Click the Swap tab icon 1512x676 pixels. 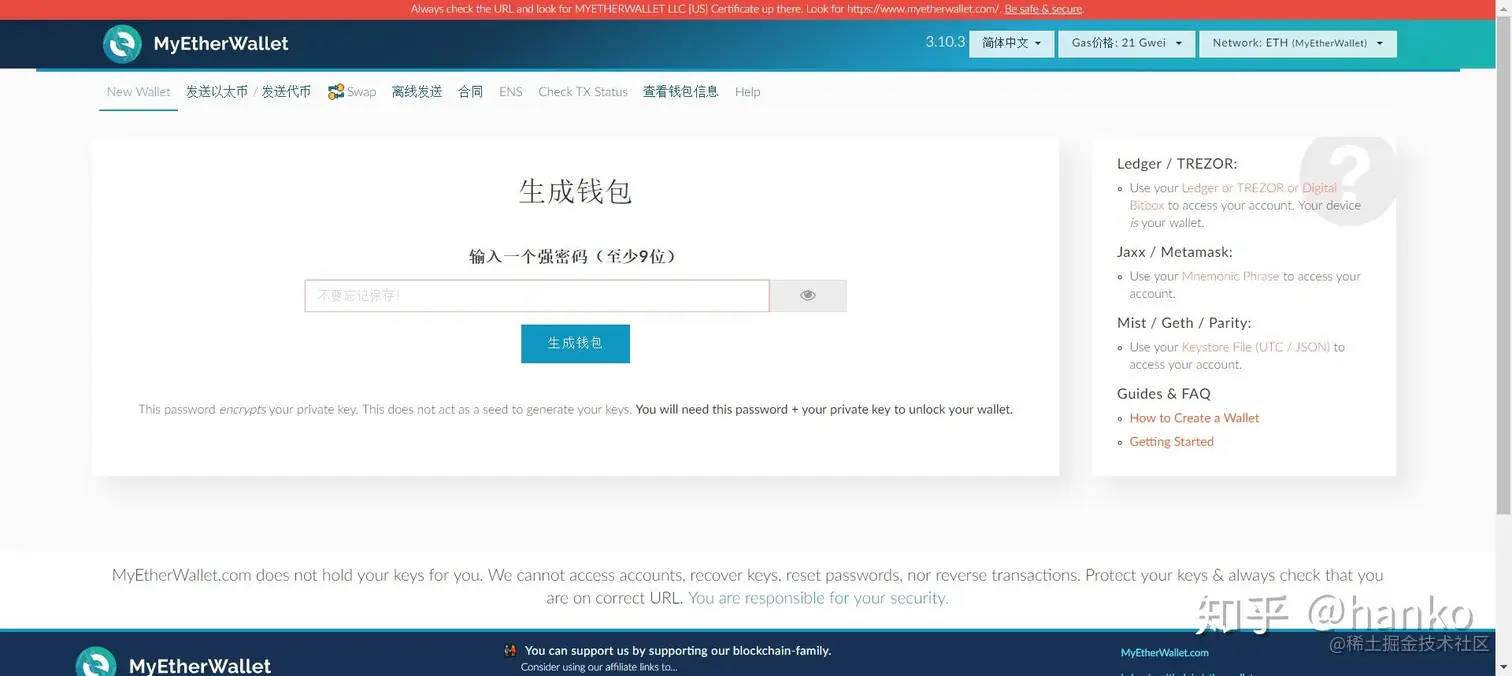(336, 92)
